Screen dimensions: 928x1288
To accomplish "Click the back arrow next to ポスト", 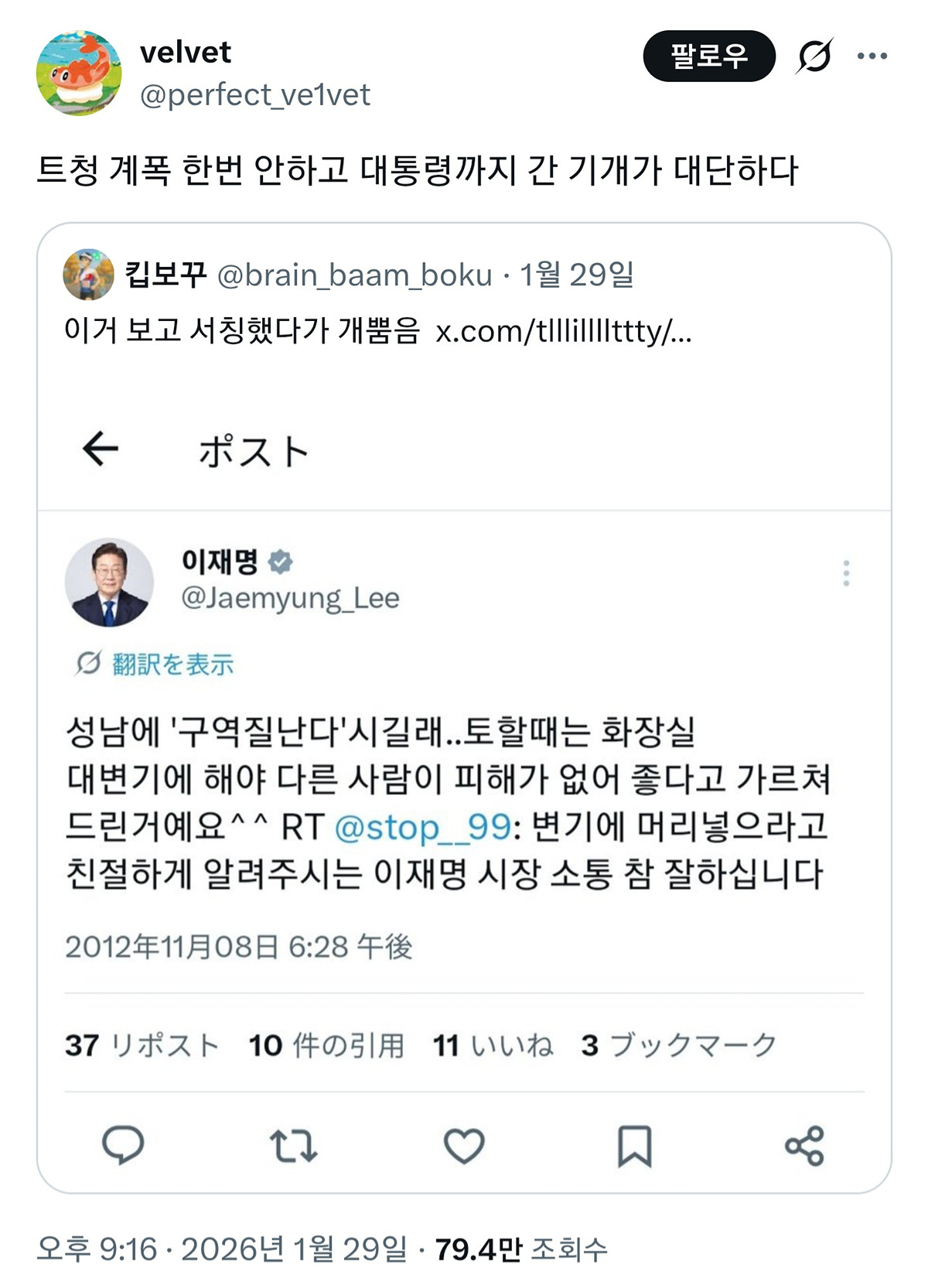I will [x=101, y=449].
